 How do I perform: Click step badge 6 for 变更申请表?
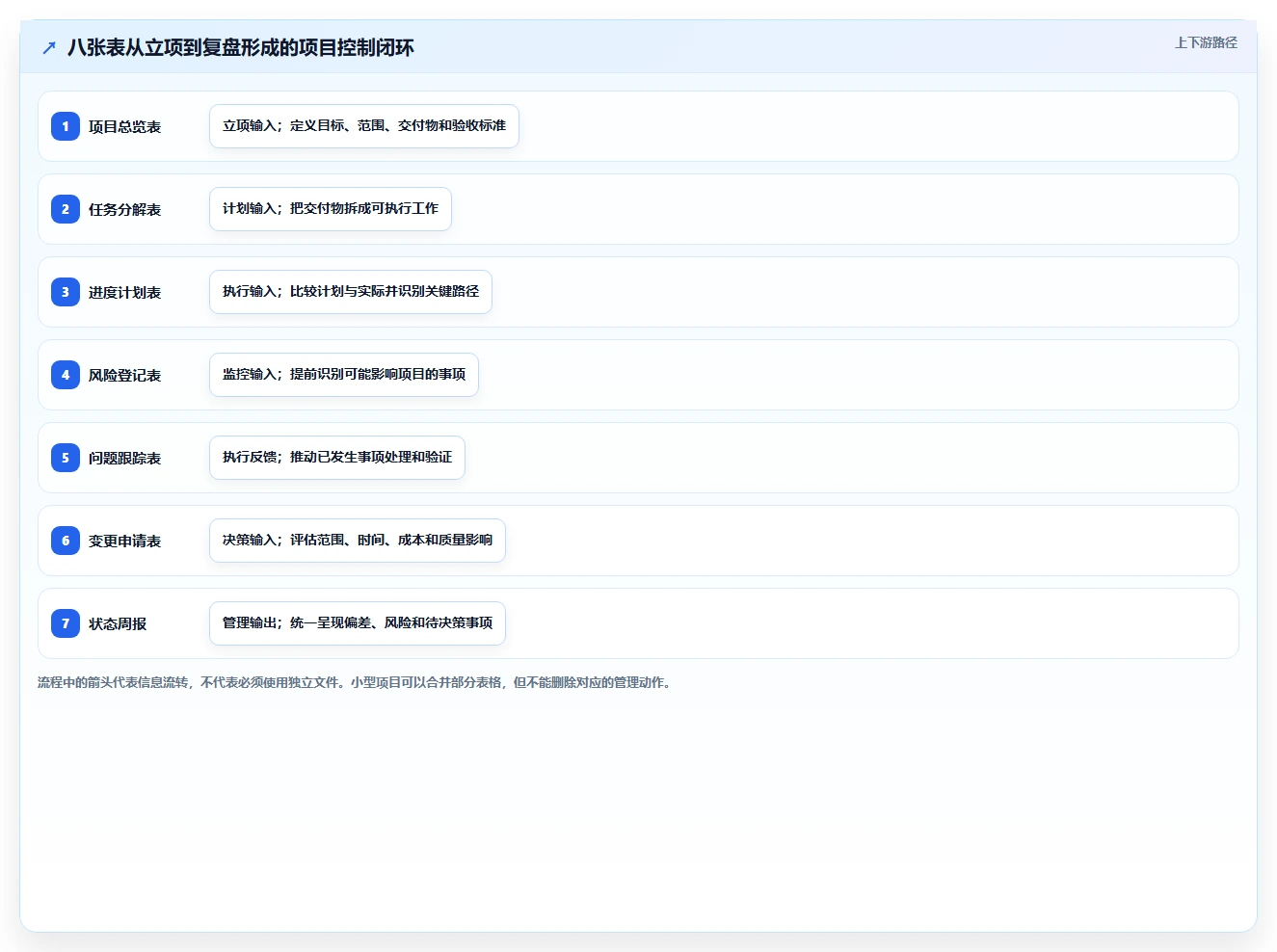click(x=66, y=541)
